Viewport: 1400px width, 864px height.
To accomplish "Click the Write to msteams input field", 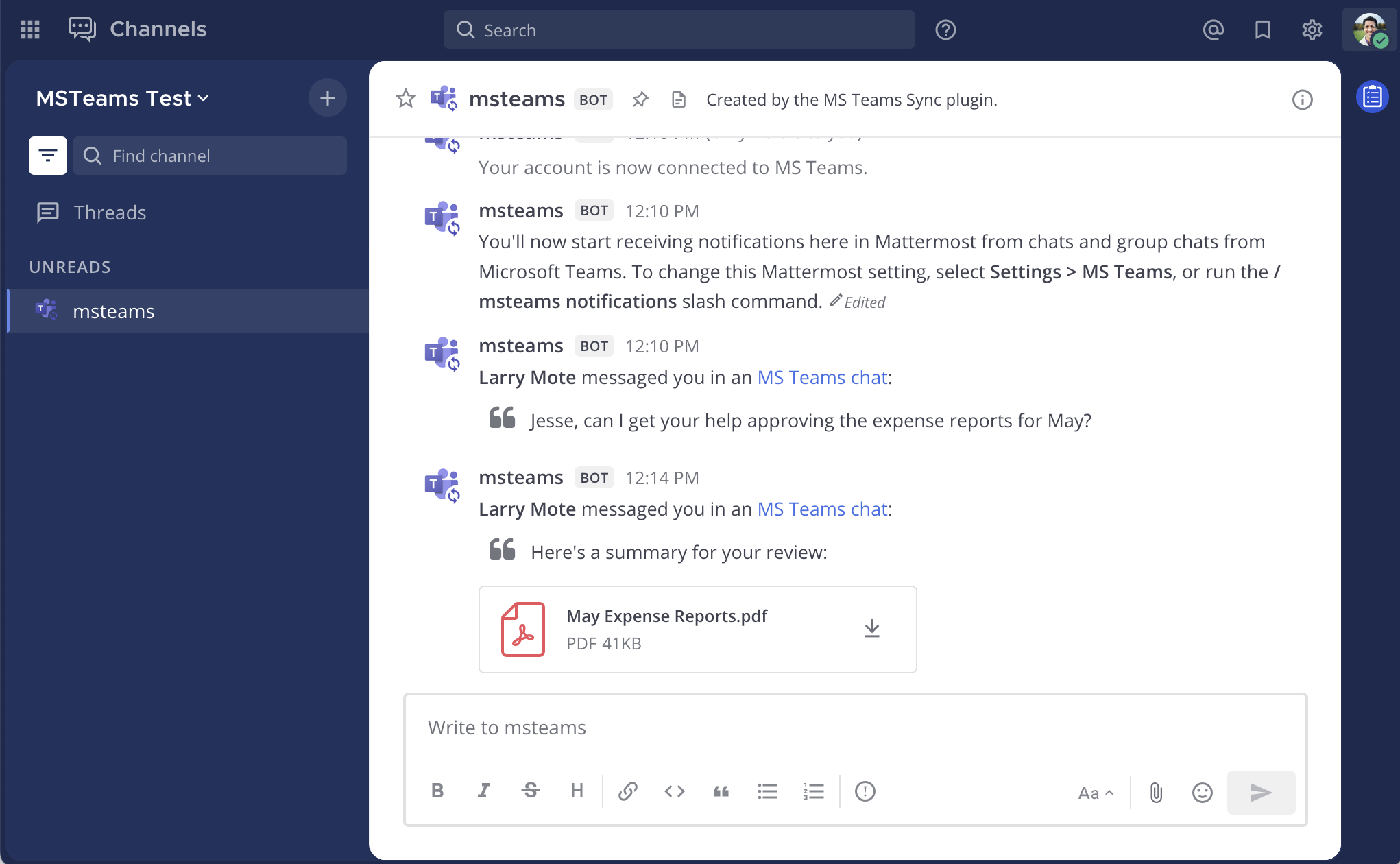I will (x=856, y=727).
